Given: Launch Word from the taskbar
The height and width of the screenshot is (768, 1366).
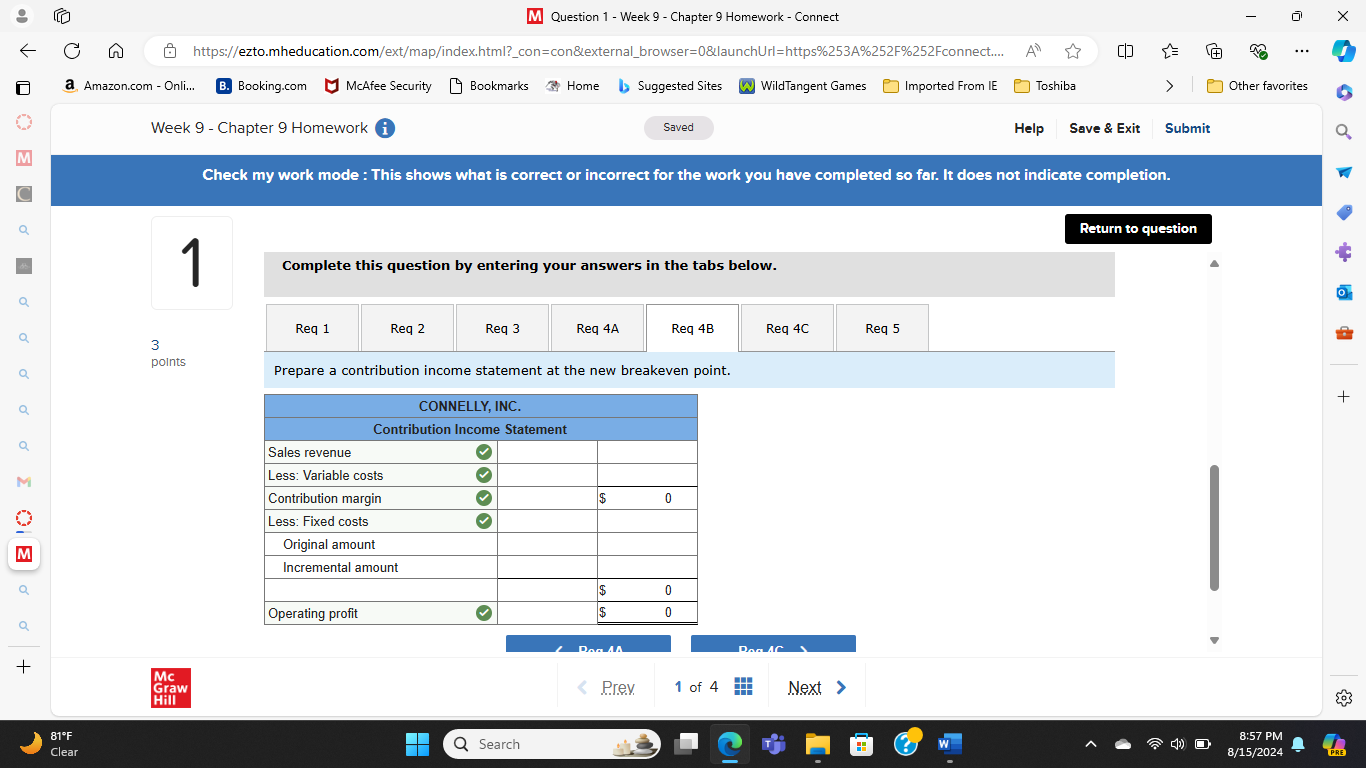Looking at the screenshot, I should coord(948,744).
